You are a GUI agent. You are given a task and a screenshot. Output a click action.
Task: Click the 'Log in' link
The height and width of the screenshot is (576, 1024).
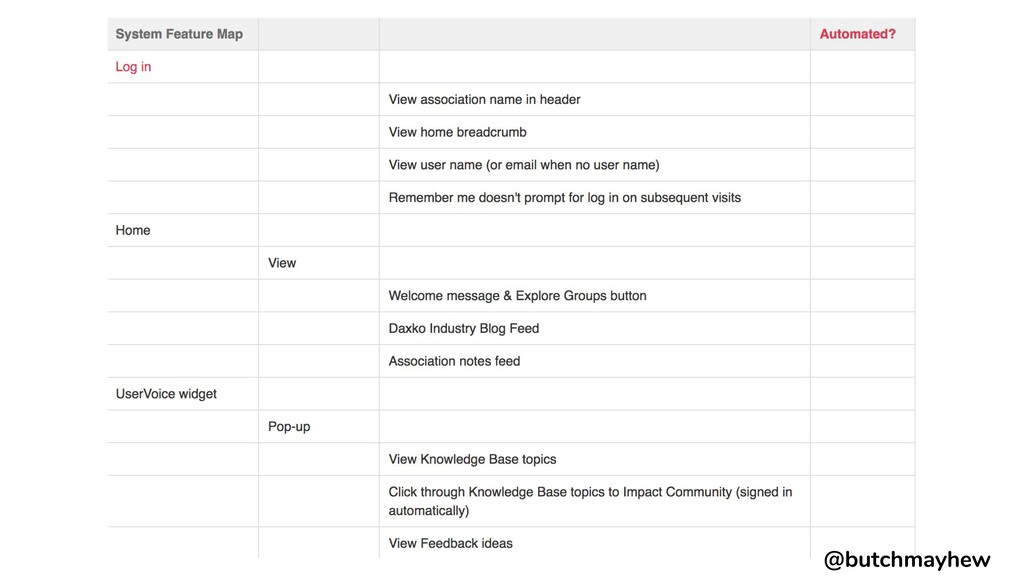[x=133, y=67]
